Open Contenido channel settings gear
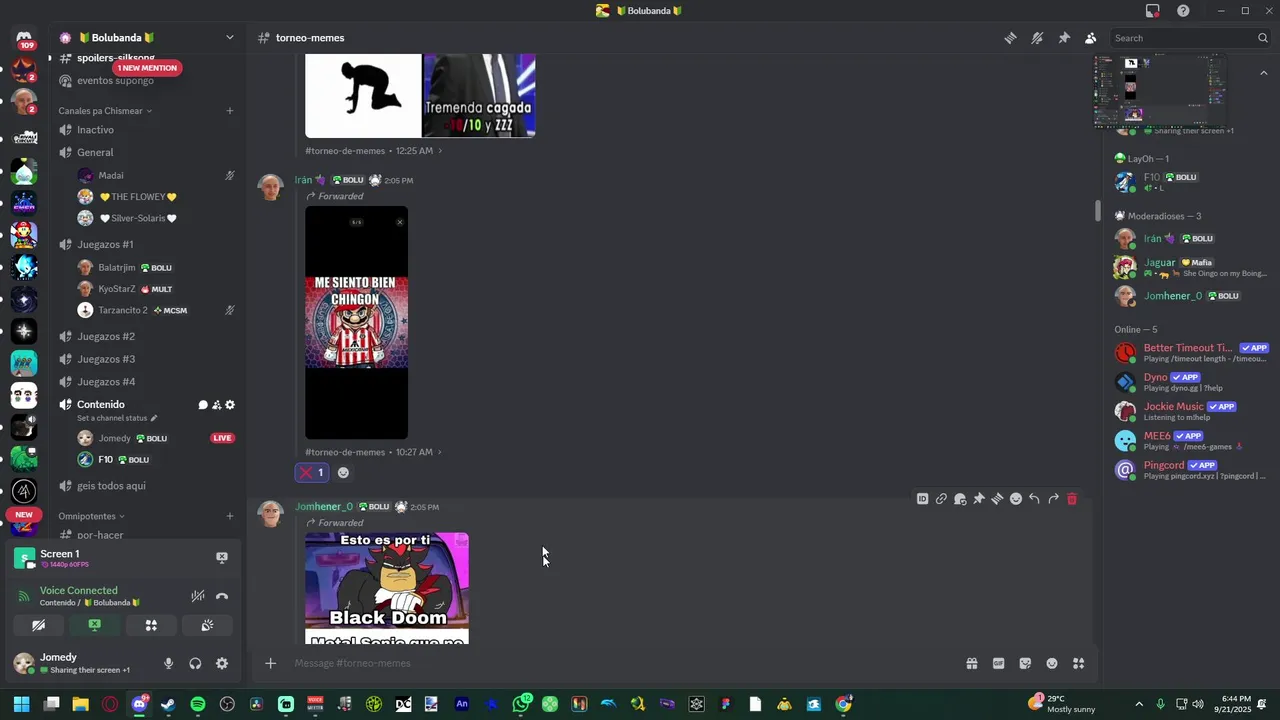1280x720 pixels. [x=230, y=405]
